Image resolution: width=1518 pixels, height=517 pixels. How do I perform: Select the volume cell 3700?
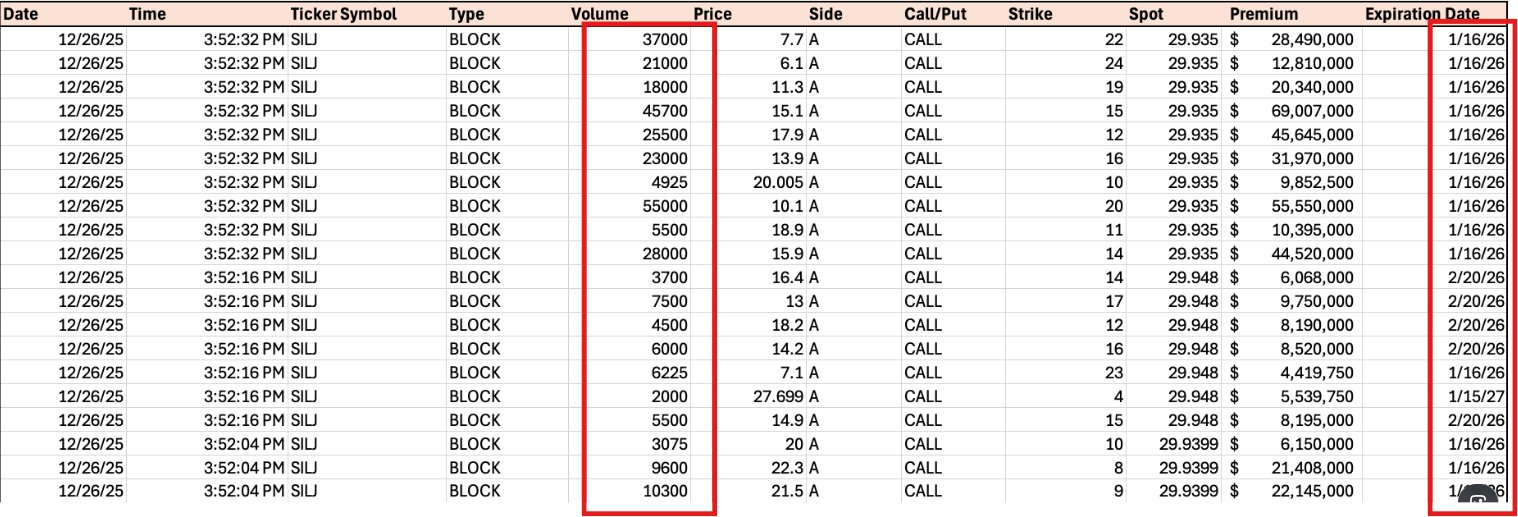[669, 277]
